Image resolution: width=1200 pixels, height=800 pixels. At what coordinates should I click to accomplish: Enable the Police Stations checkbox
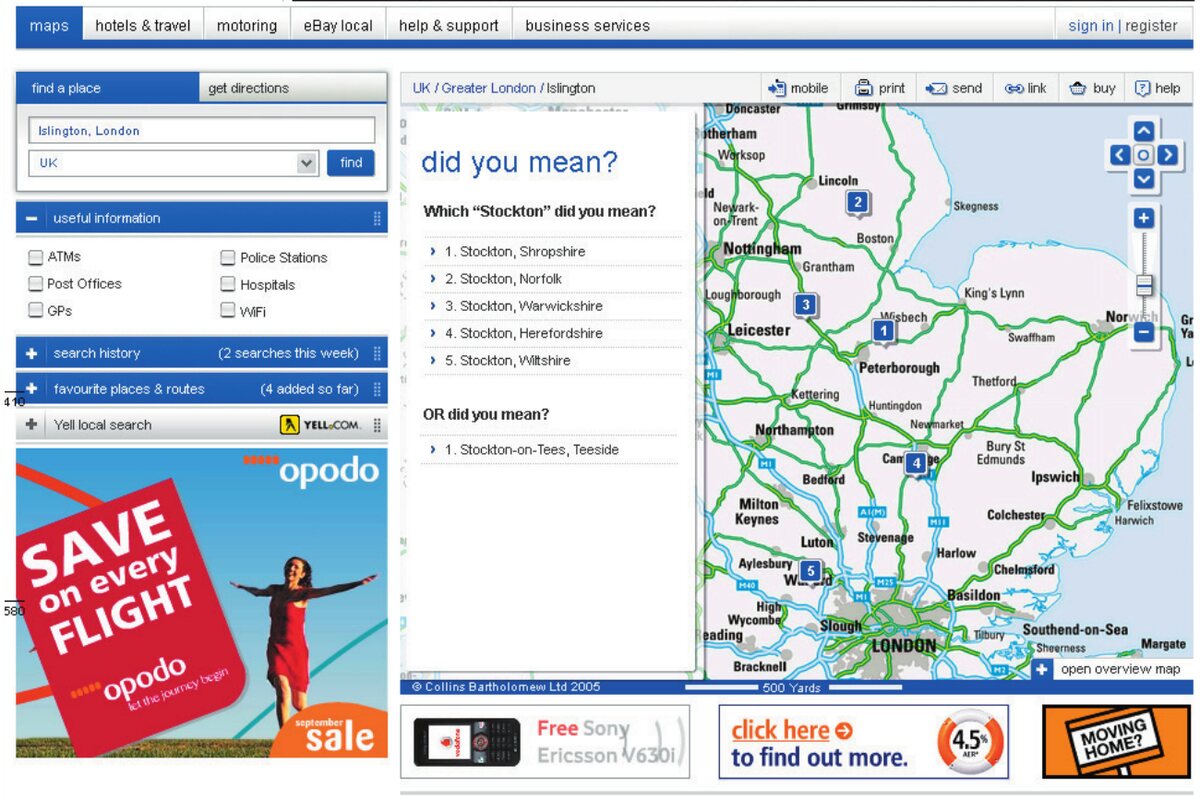tap(228, 257)
